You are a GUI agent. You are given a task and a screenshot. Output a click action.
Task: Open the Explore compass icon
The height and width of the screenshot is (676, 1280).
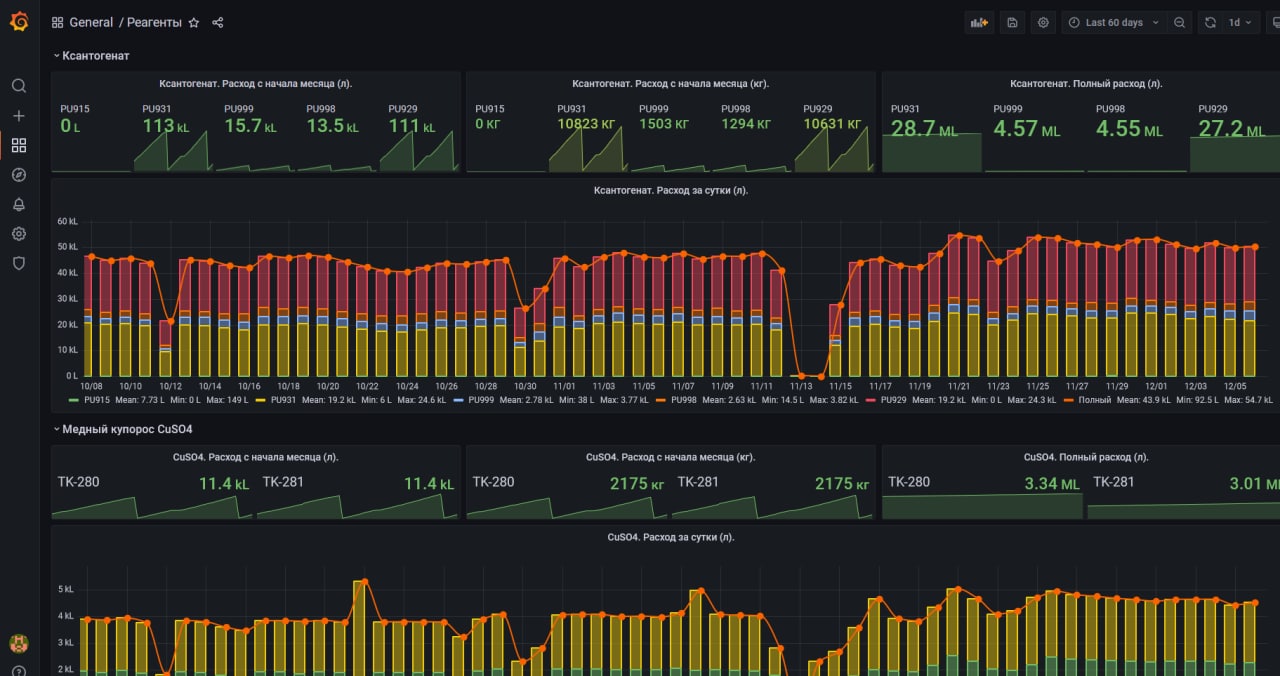pyautogui.click(x=18, y=175)
